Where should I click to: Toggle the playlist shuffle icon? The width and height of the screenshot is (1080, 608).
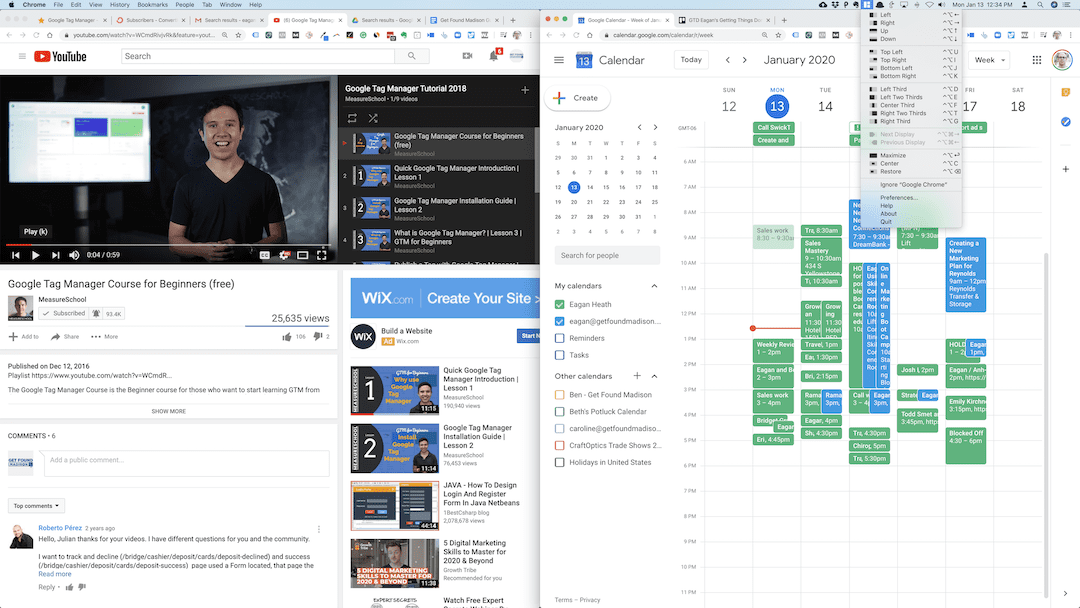tap(373, 118)
